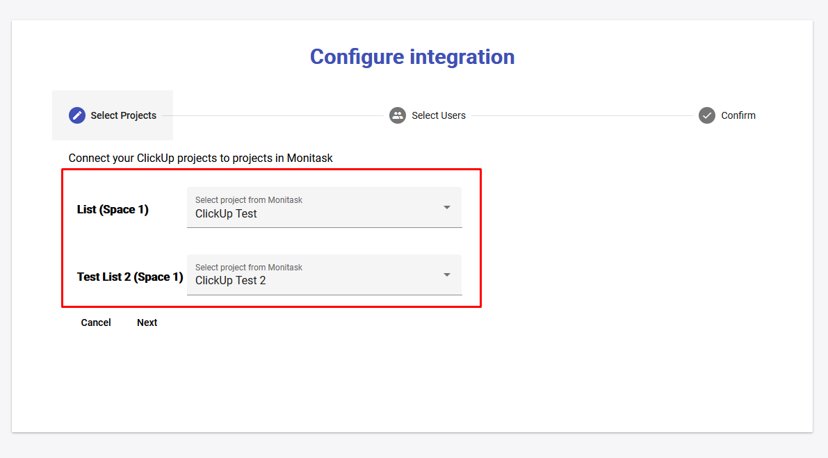
Task: Jump to the Confirm step label
Action: pos(738,115)
